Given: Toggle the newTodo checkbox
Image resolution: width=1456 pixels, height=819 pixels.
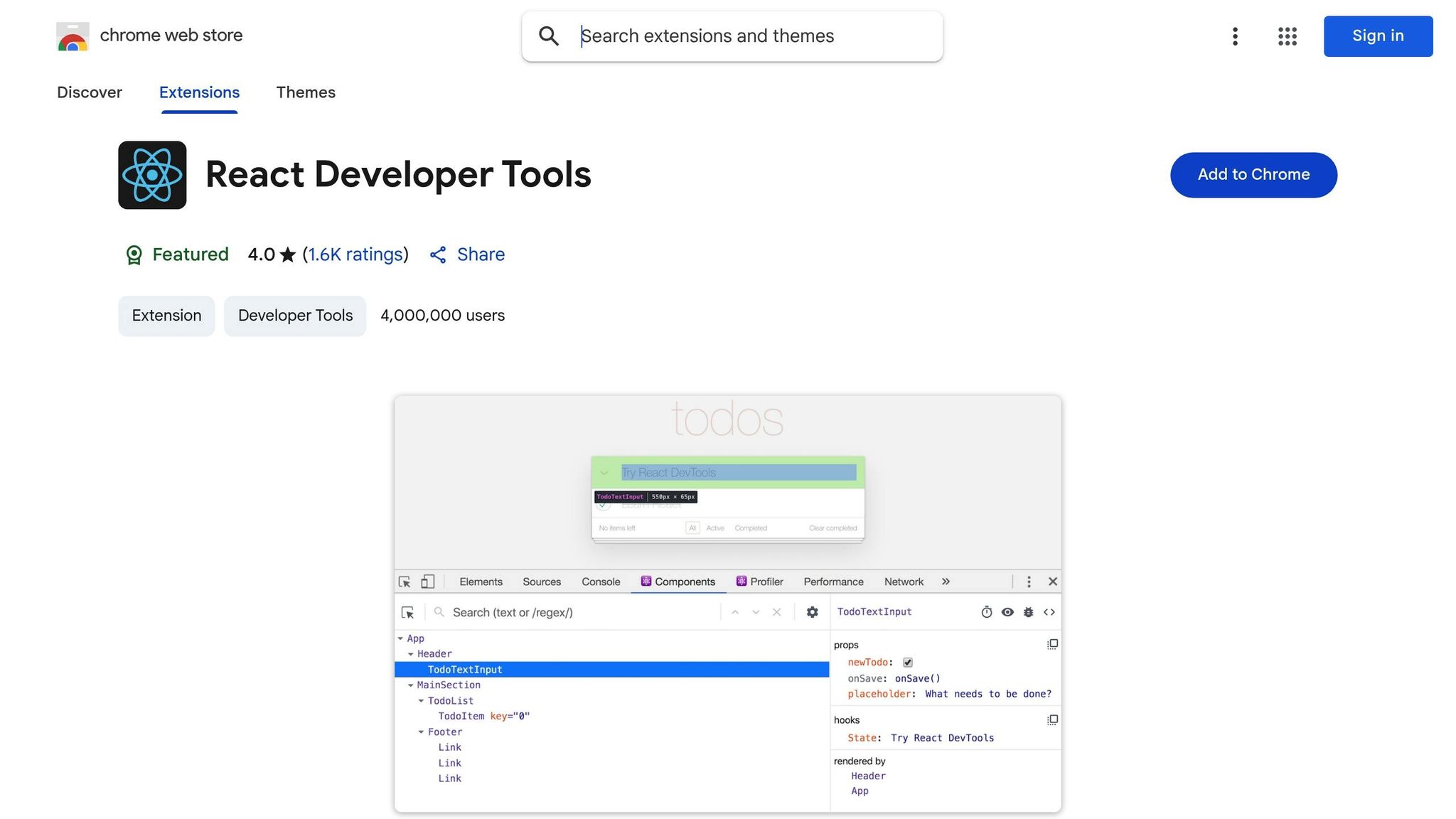Looking at the screenshot, I should click(x=908, y=663).
